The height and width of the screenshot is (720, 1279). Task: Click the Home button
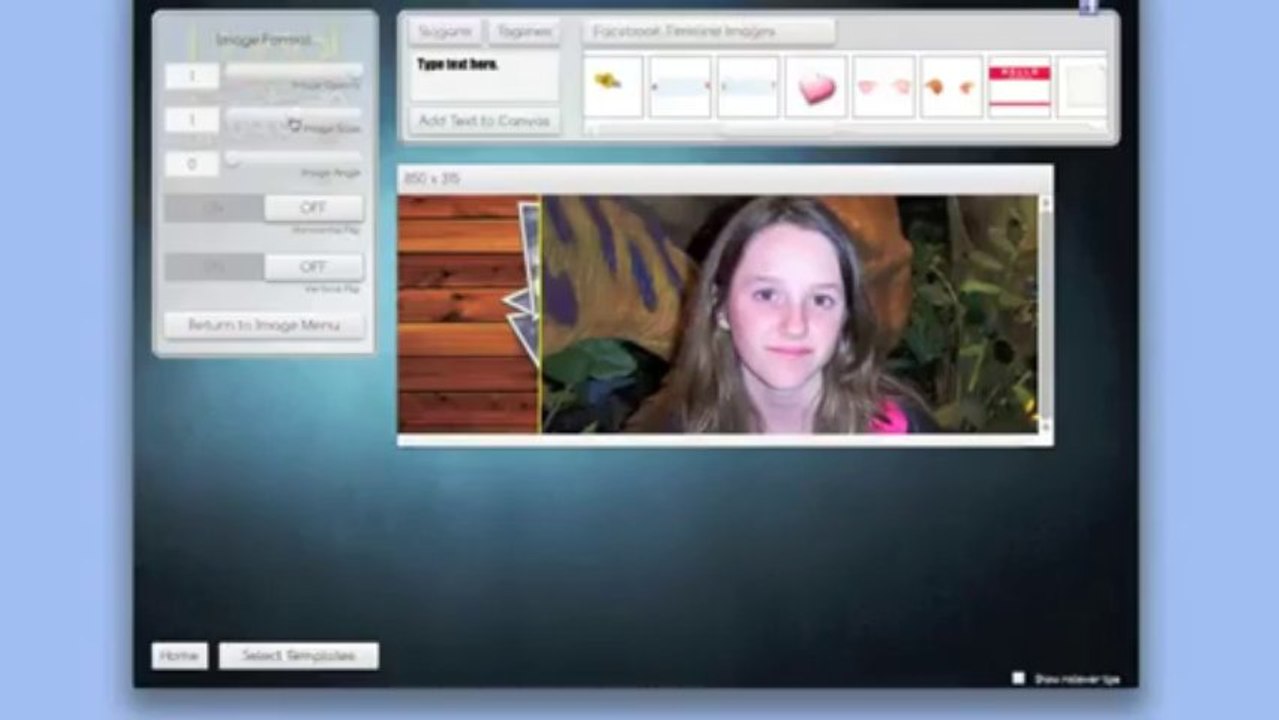pyautogui.click(x=180, y=656)
